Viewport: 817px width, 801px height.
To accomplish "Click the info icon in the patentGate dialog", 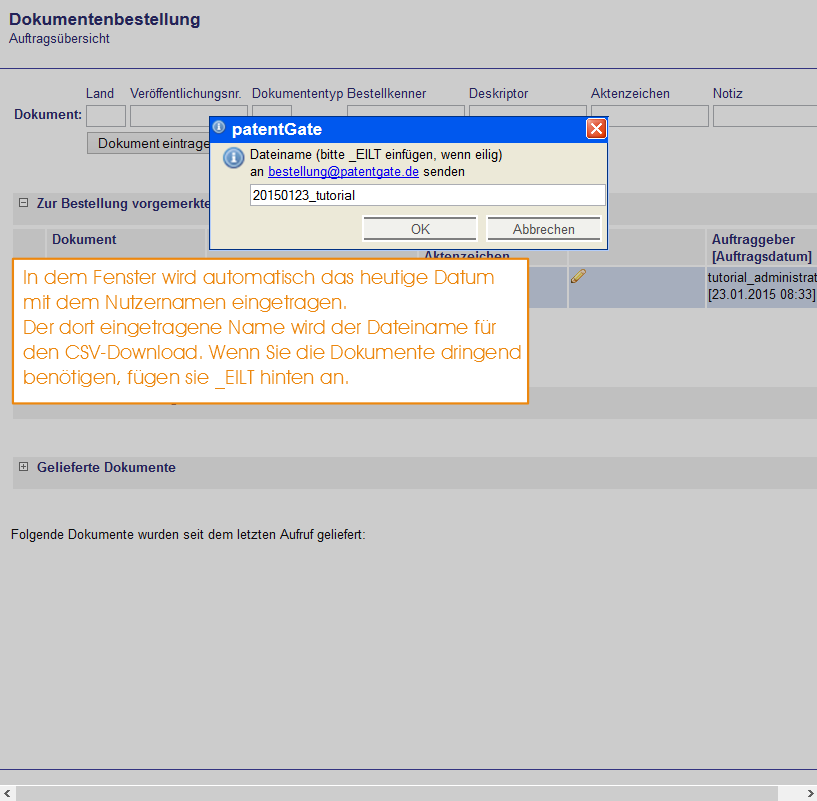I will click(x=233, y=157).
